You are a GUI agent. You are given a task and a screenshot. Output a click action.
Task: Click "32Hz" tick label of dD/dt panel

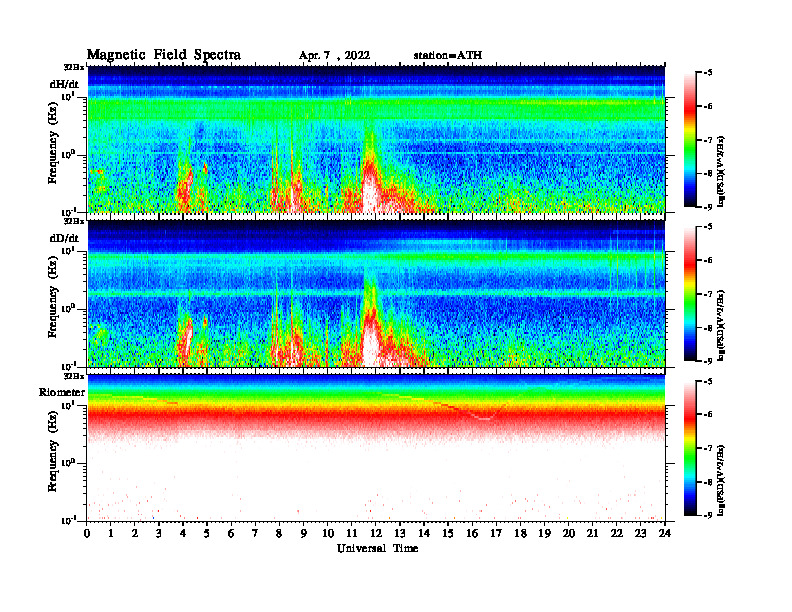coord(74,221)
